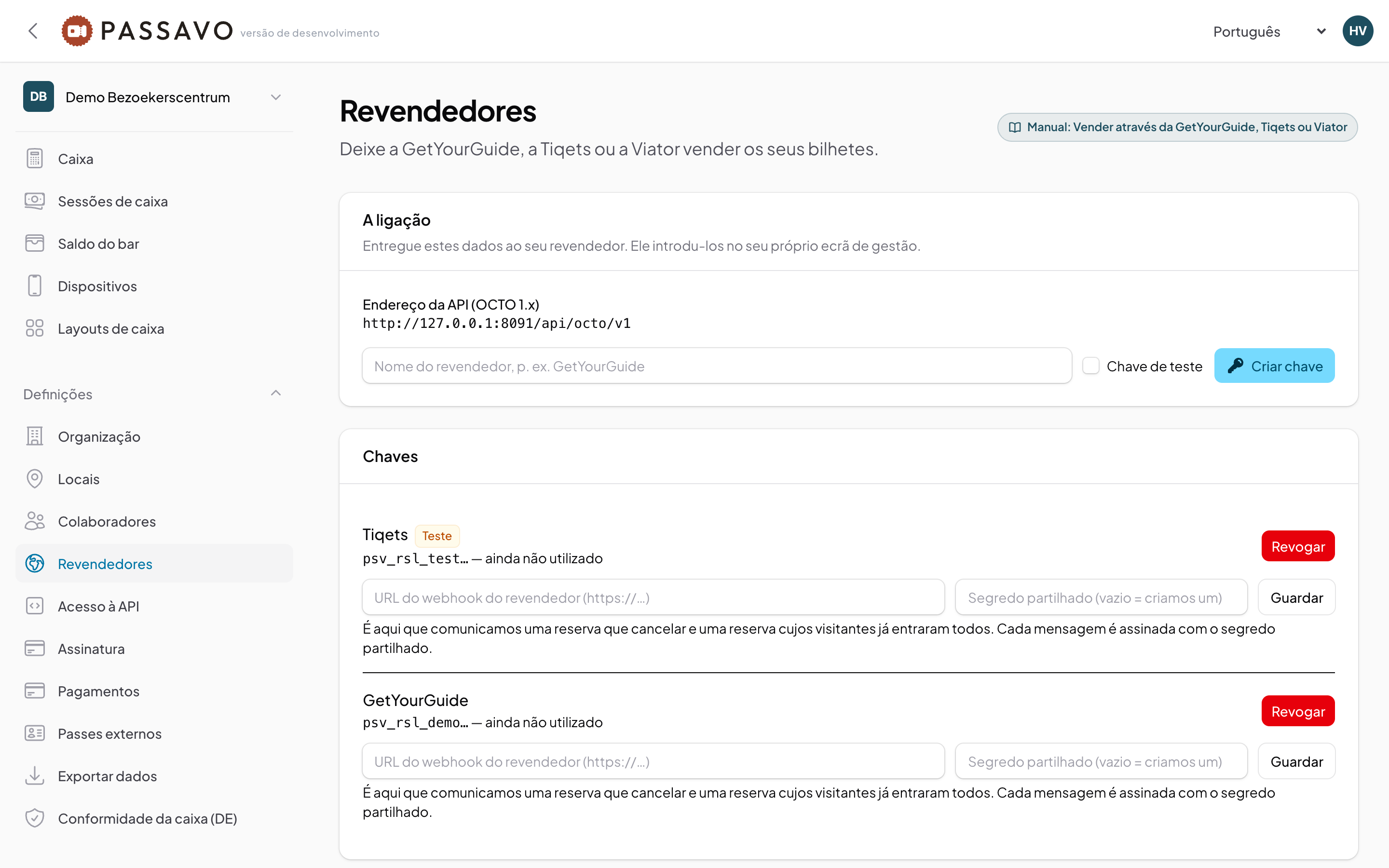The width and height of the screenshot is (1389, 868).
Task: Click the Acesso à API code icon
Action: tap(34, 606)
